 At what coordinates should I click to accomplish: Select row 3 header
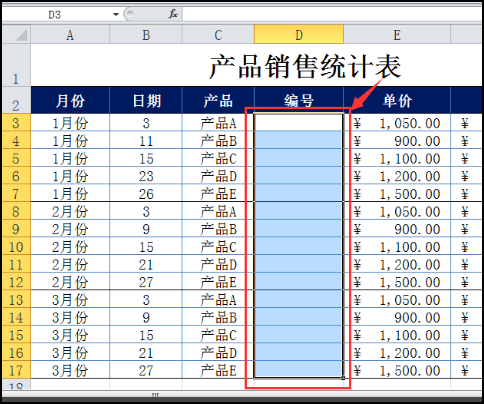[16, 123]
